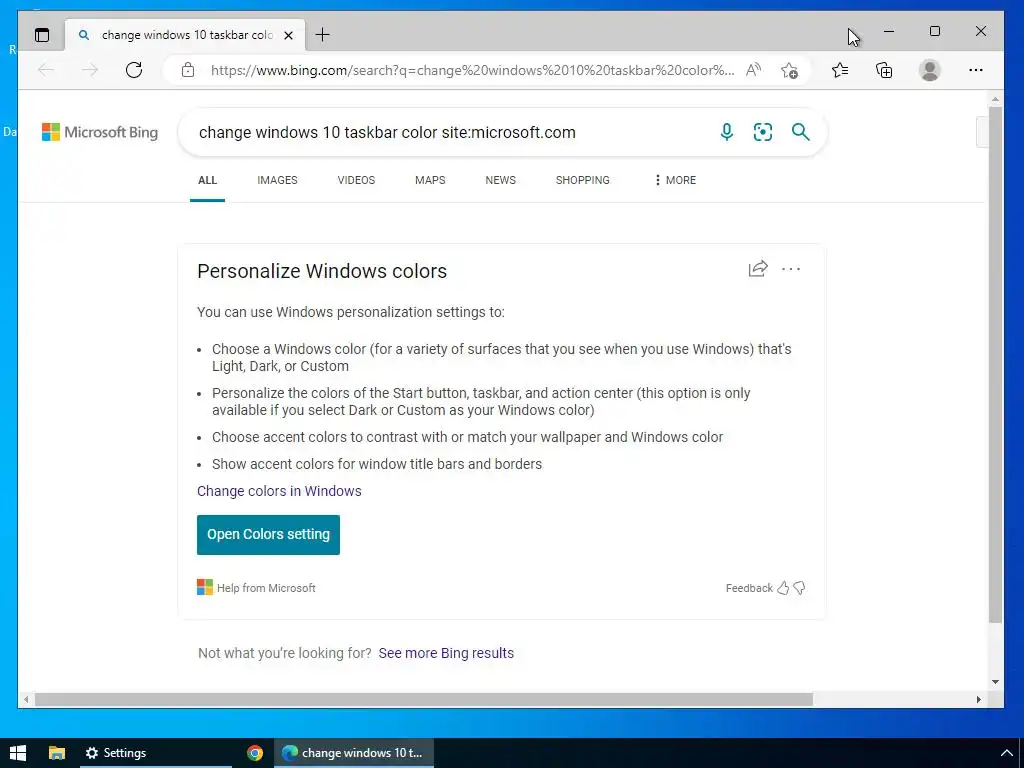This screenshot has height=768, width=1024.
Task: Switch to Settings window in taskbar
Action: pyautogui.click(x=155, y=753)
